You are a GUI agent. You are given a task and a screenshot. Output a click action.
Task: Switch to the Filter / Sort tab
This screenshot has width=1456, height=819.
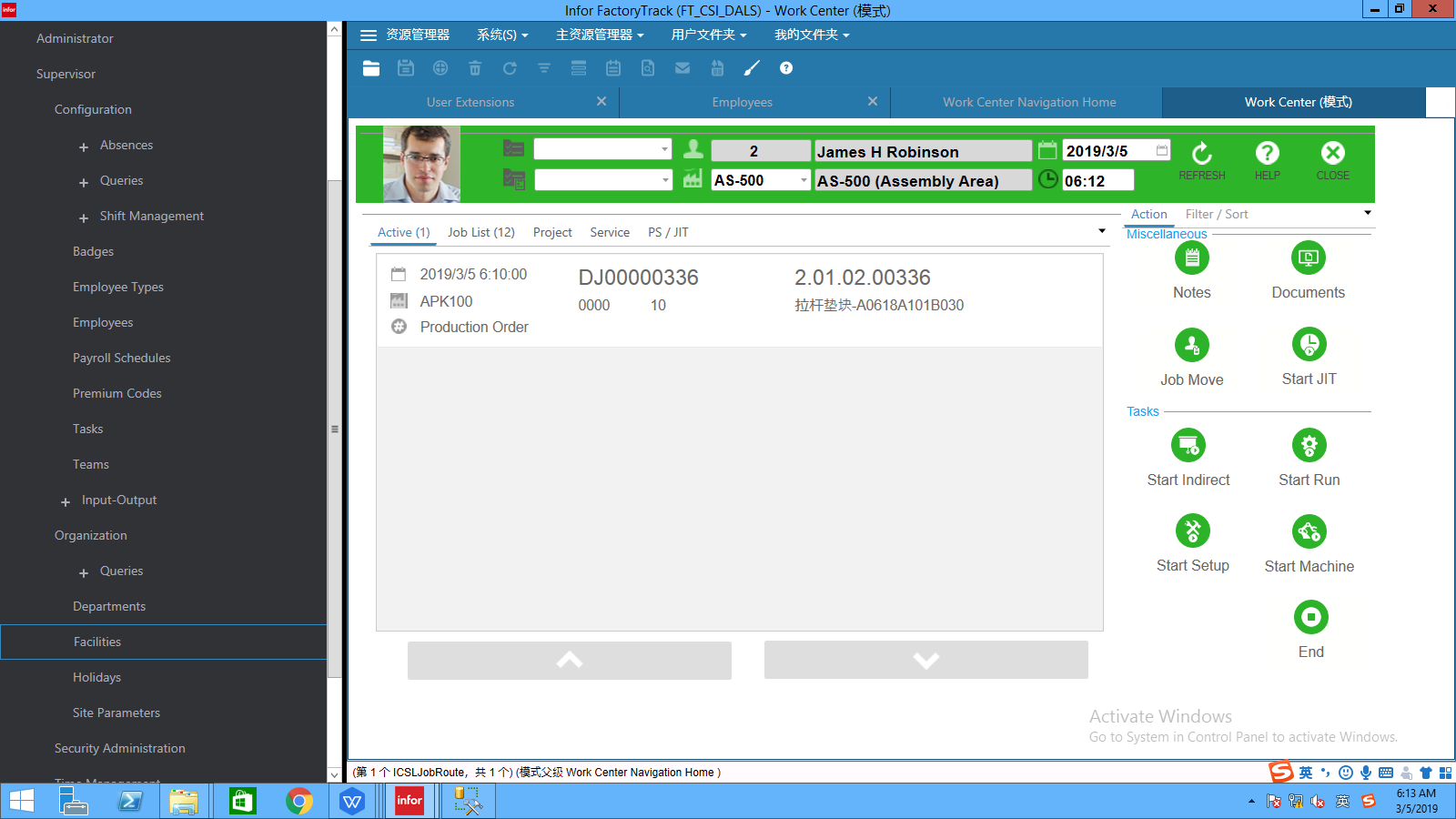1217,214
